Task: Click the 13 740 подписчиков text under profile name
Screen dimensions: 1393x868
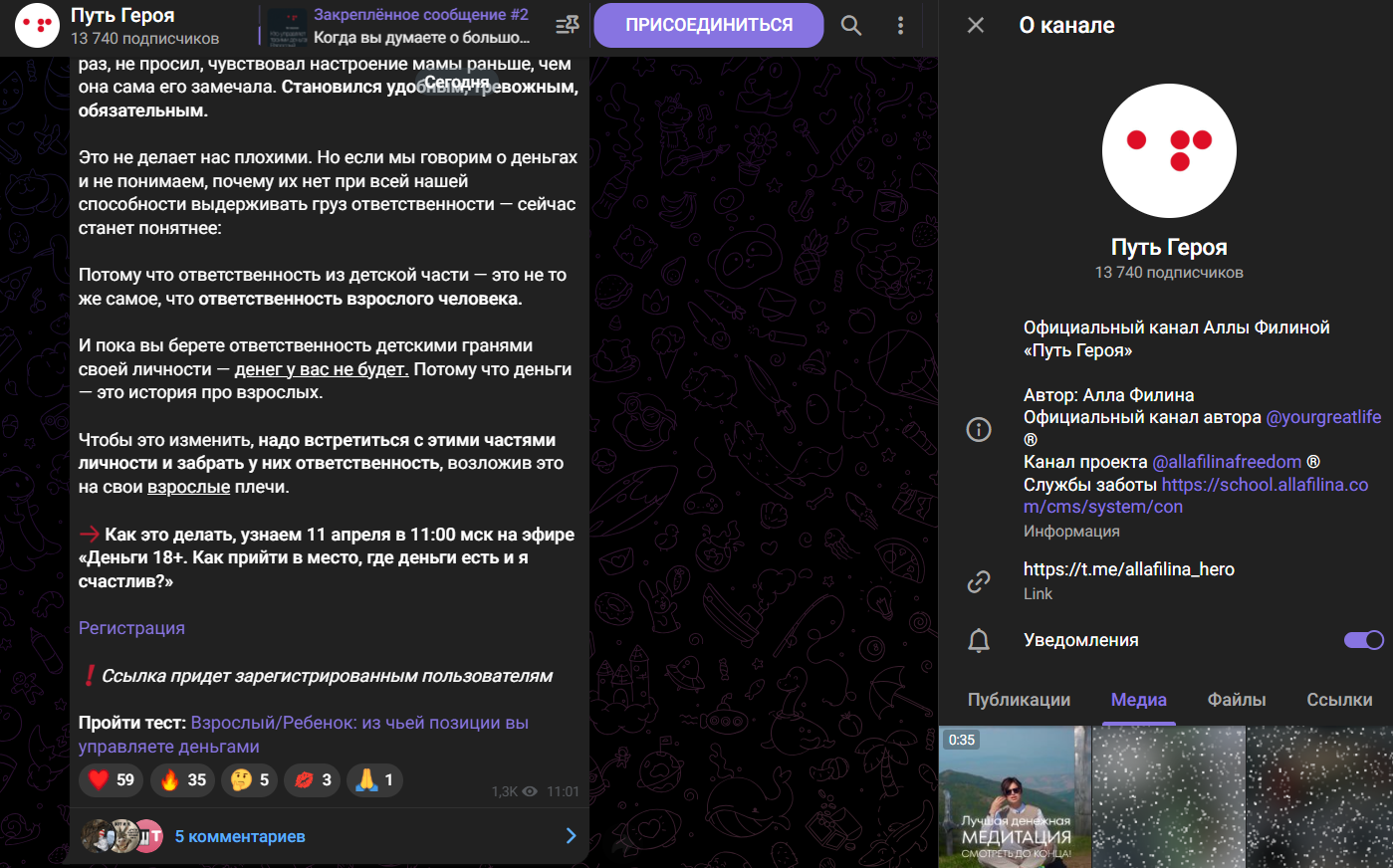Action: pos(1169,273)
